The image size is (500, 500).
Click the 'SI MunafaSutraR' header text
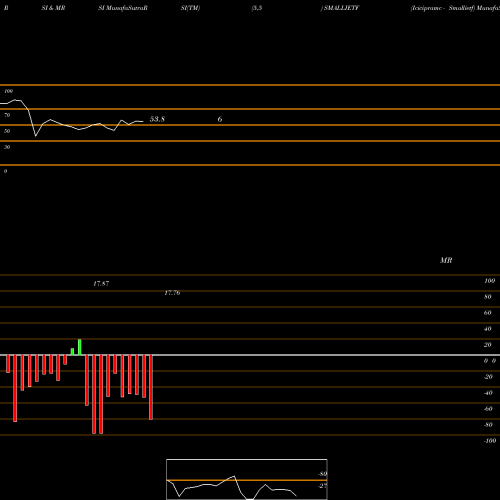pos(123,8)
